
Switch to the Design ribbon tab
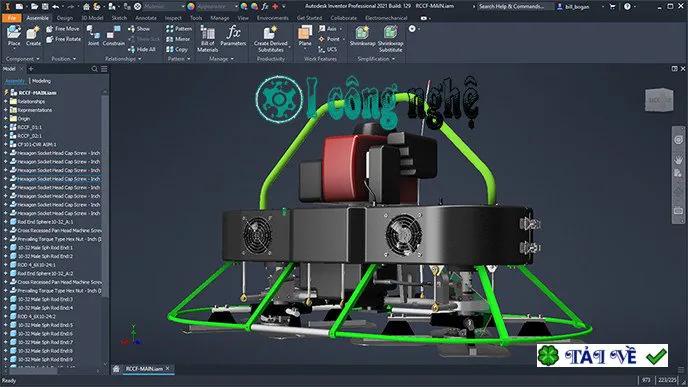[64, 18]
